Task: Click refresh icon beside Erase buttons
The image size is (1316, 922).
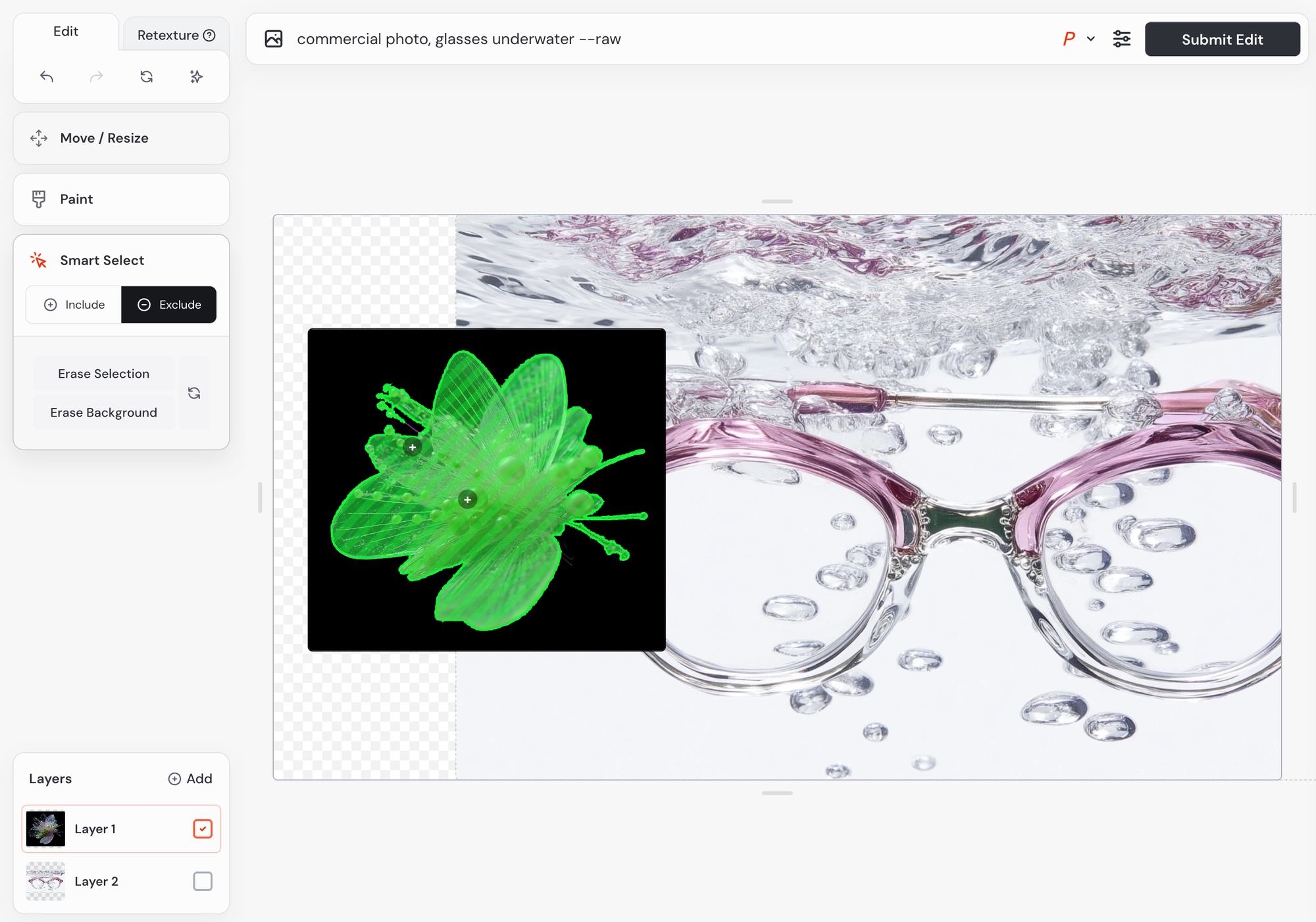Action: [x=194, y=393]
